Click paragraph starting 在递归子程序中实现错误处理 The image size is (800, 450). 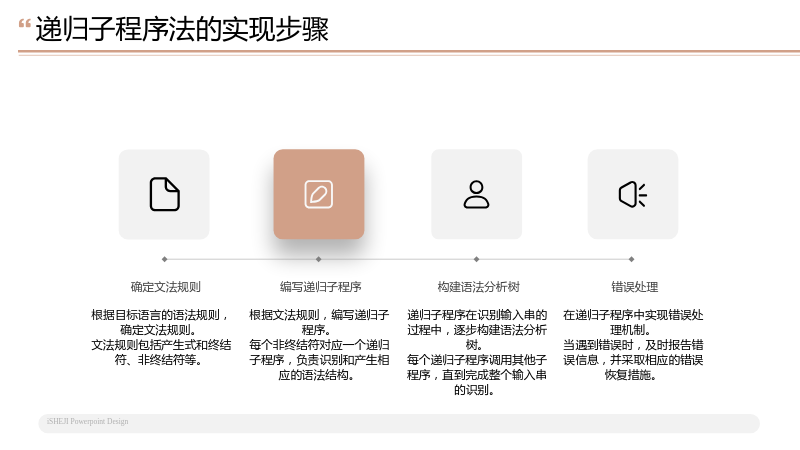click(x=633, y=345)
